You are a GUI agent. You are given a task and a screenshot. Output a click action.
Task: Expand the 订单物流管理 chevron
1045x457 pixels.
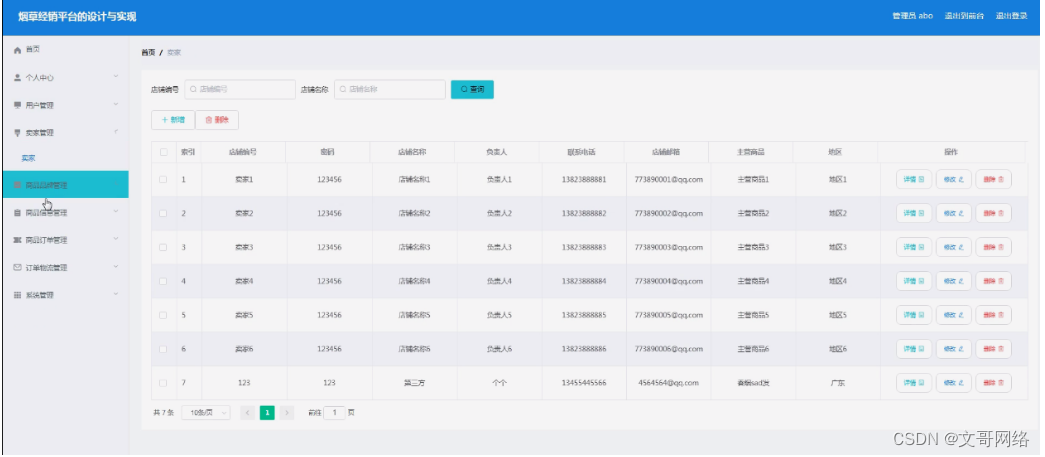click(116, 267)
